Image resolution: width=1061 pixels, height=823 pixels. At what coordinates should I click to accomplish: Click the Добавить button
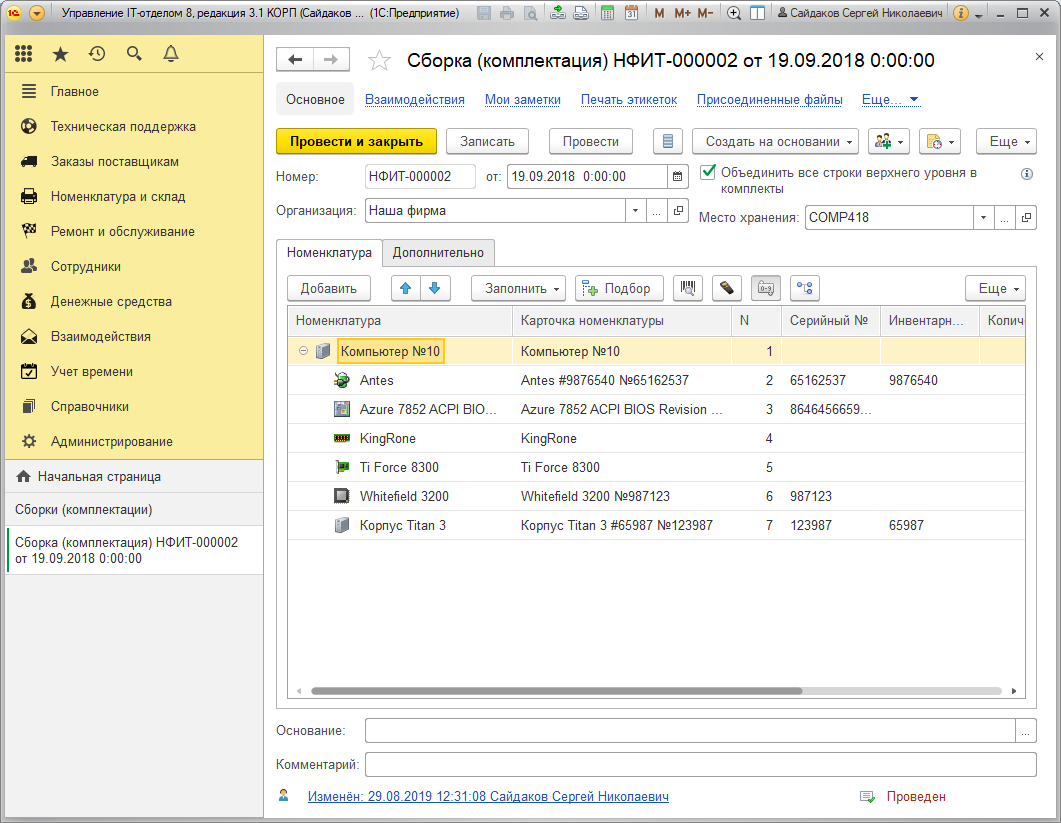click(x=329, y=288)
